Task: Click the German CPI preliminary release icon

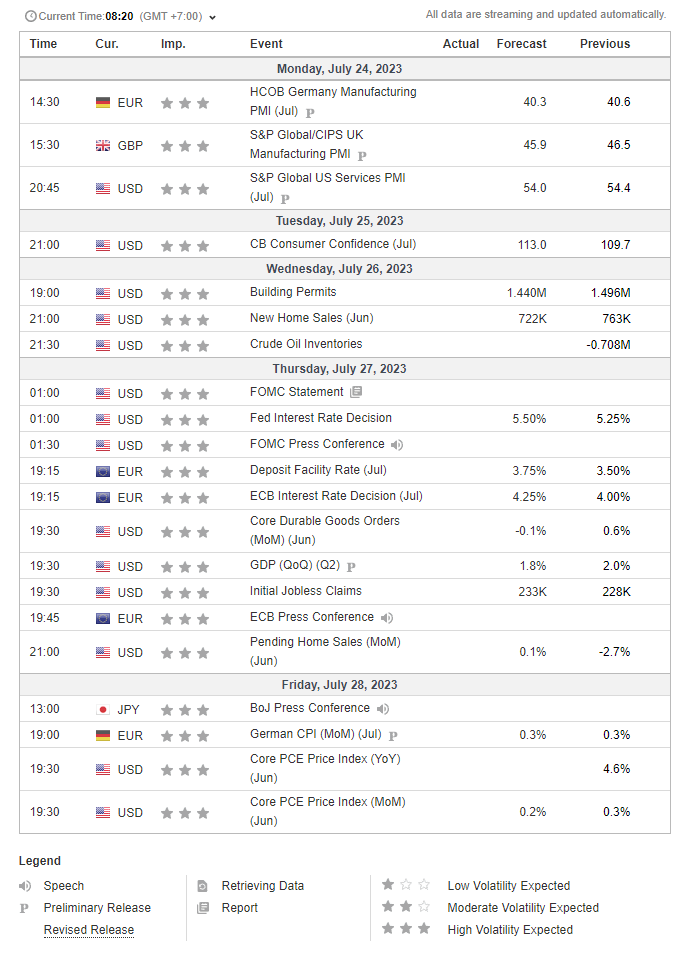Action: (x=393, y=736)
